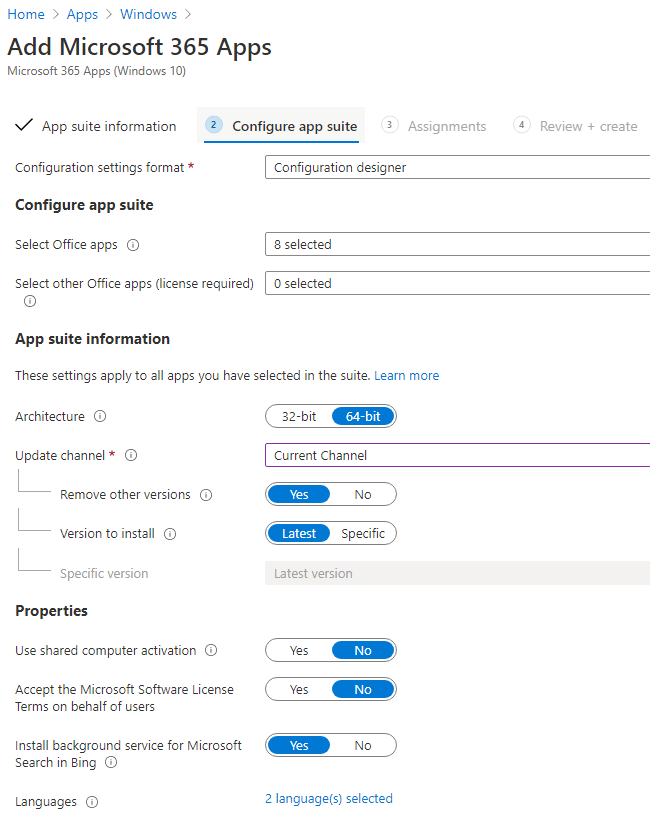Click Configure app suite section heading

pos(84,205)
